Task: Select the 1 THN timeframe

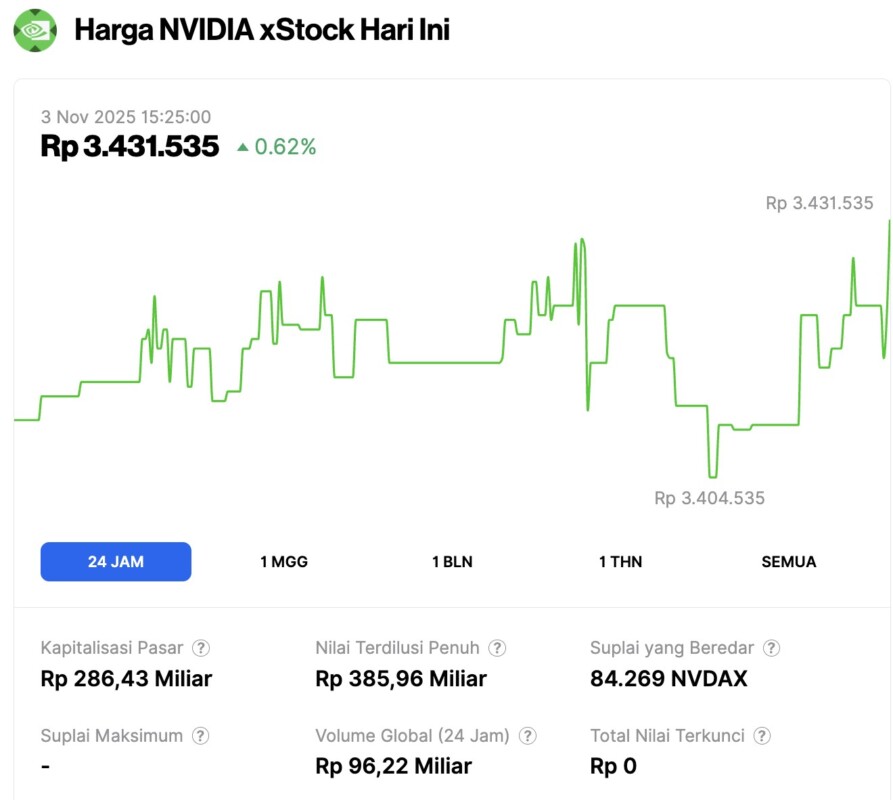Action: (x=619, y=561)
